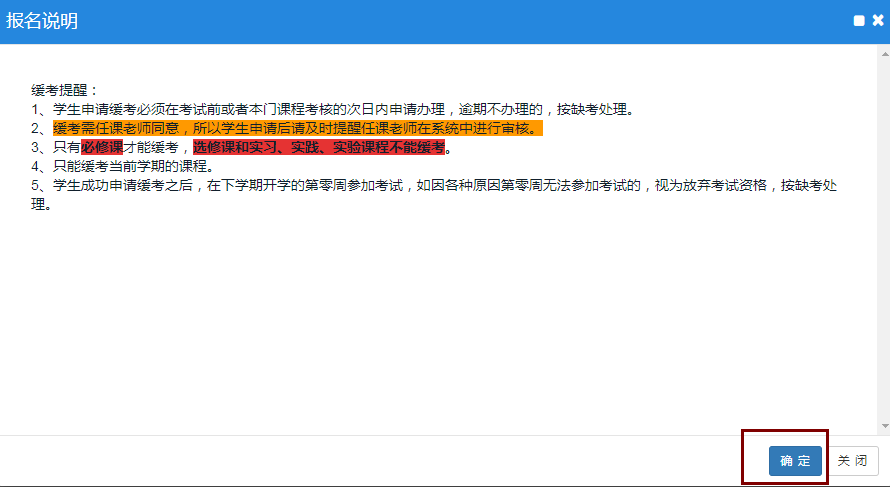Click red highlighted 选修课和实习 restriction text
This screenshot has height=487, width=890.
pos(318,147)
